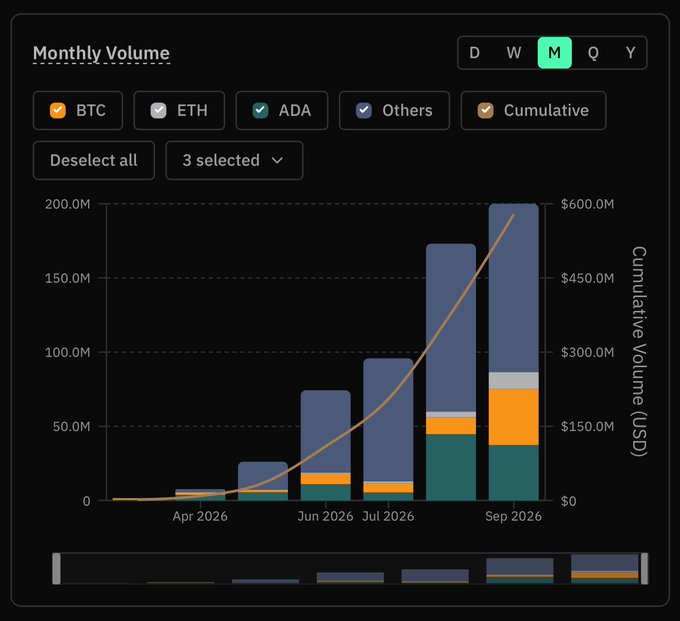Image resolution: width=680 pixels, height=621 pixels.
Task: Toggle the Cumulative line checkbox
Action: (x=485, y=111)
